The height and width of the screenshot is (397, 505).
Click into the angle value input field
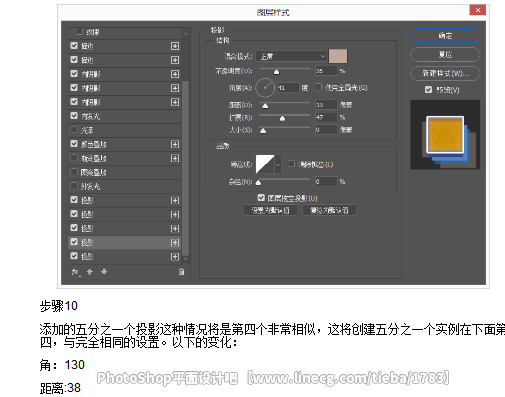288,88
